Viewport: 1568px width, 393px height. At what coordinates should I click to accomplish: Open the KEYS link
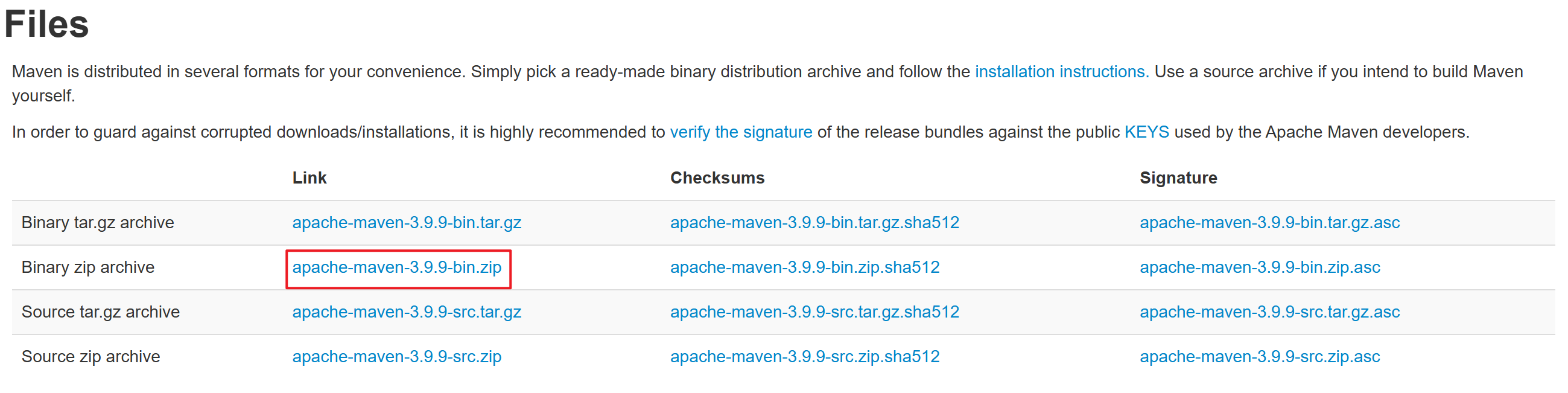click(x=1146, y=132)
